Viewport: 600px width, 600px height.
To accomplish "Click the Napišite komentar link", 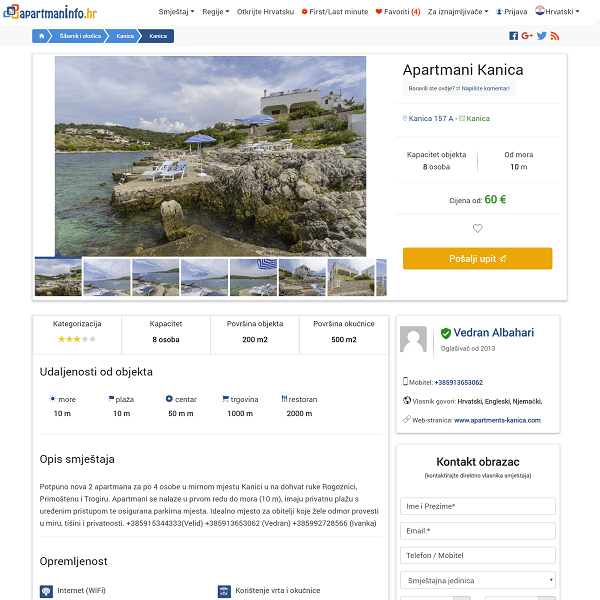I will [x=486, y=89].
